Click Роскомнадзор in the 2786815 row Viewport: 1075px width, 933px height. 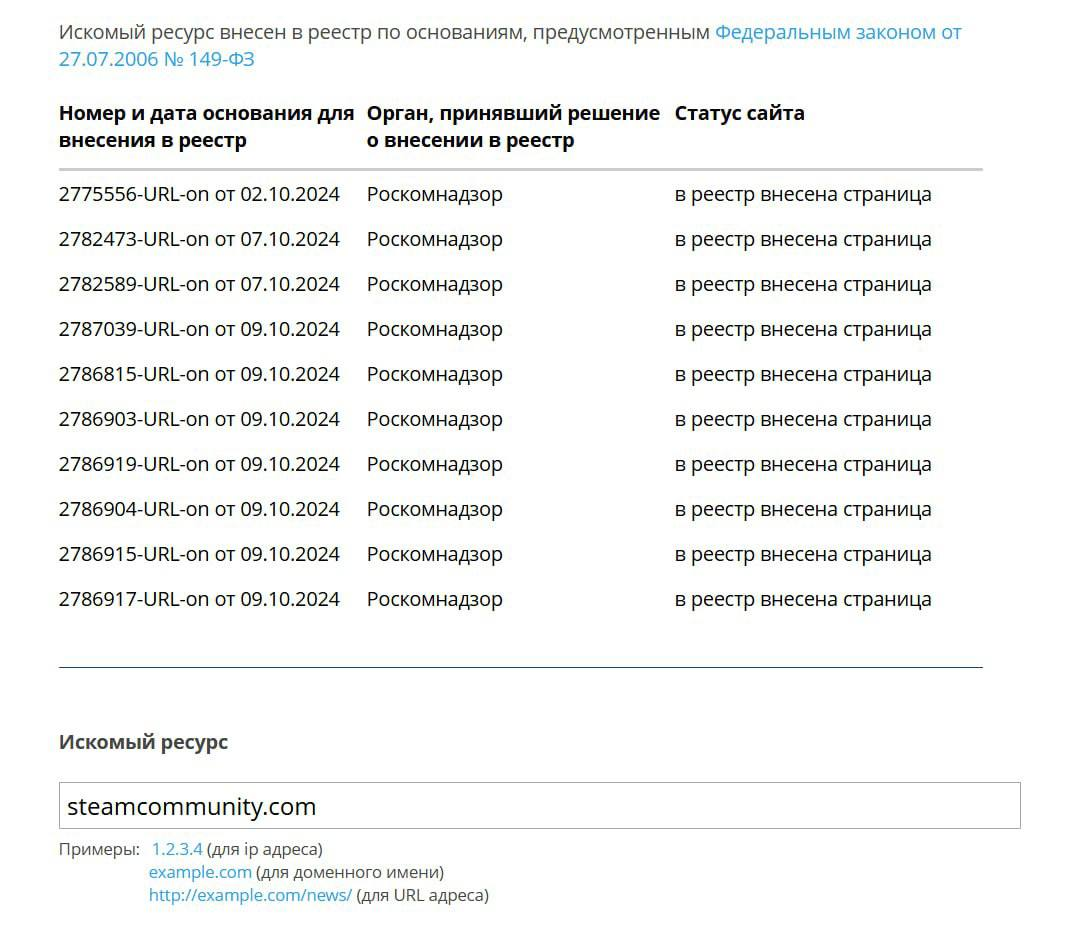click(x=435, y=375)
